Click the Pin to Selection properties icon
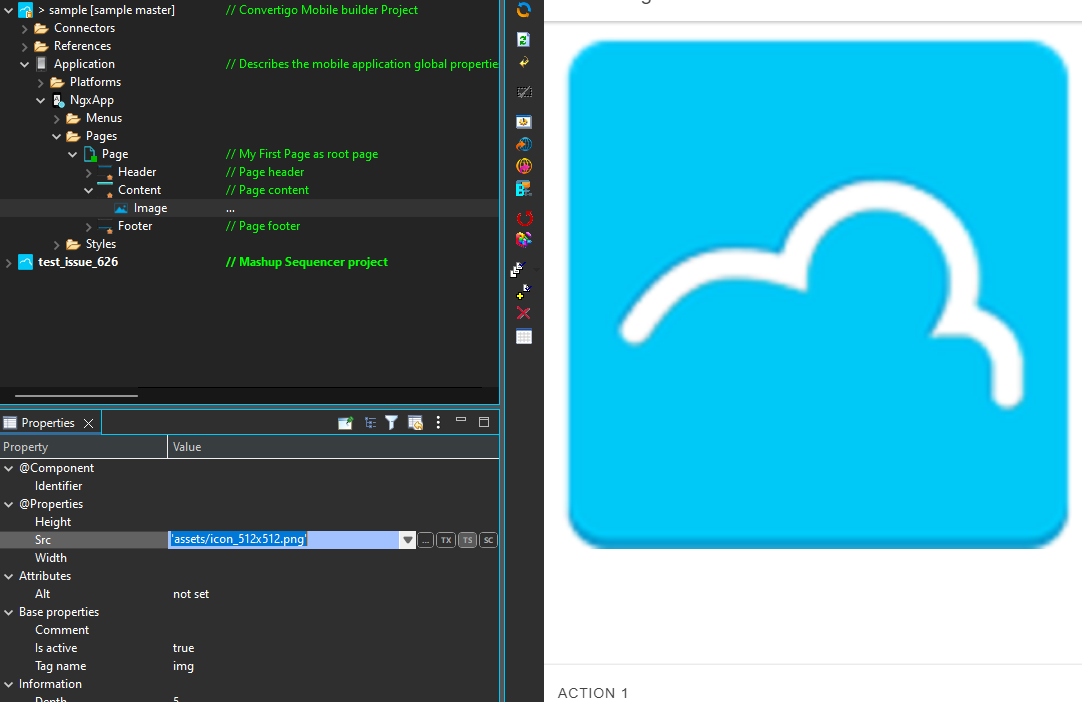The image size is (1082, 702). (345, 423)
